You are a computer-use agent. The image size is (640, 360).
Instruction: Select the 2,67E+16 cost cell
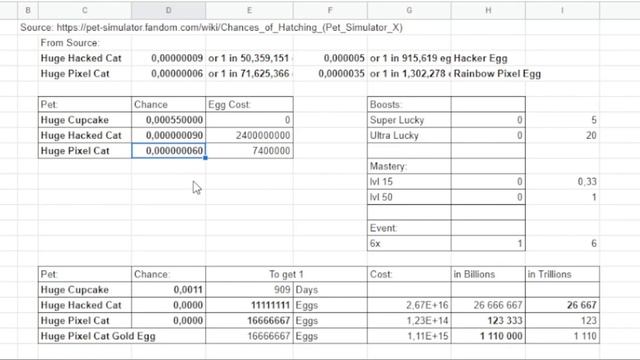(409, 305)
